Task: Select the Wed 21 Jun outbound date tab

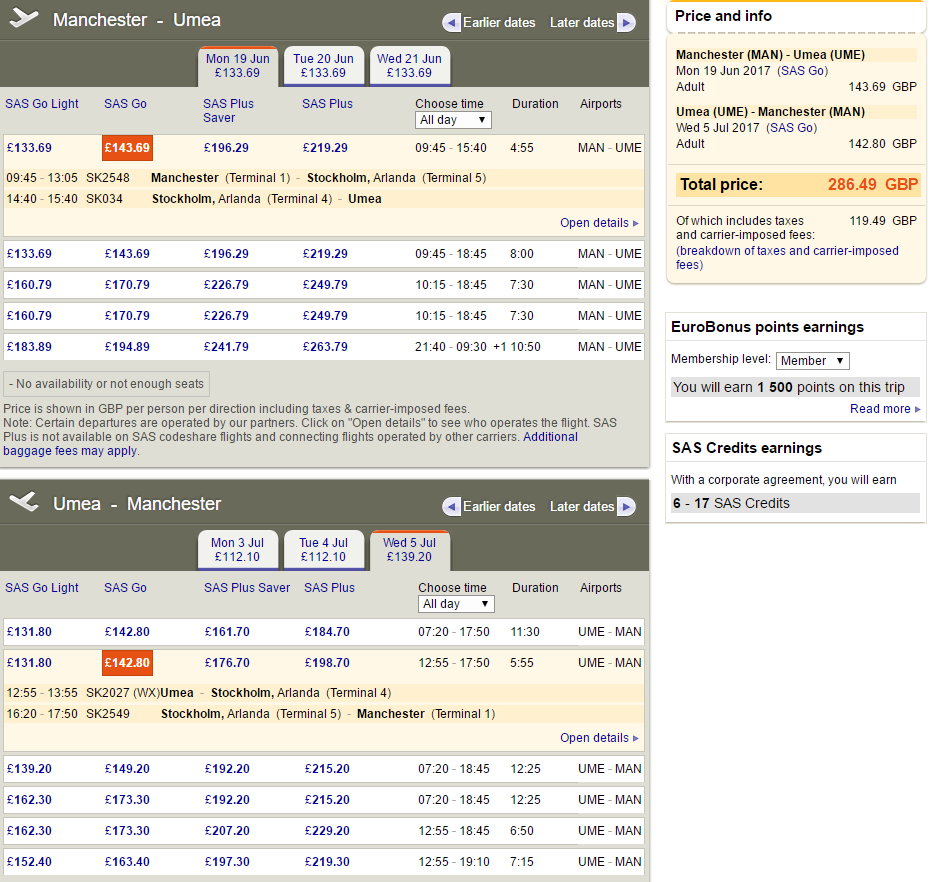Action: tap(410, 66)
